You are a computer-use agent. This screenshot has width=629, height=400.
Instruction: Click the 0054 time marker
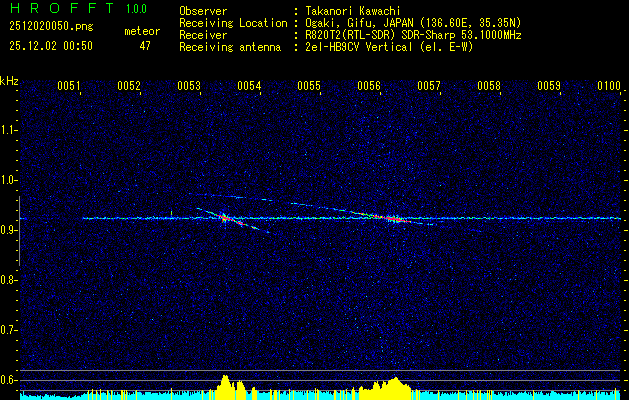pyautogui.click(x=249, y=86)
